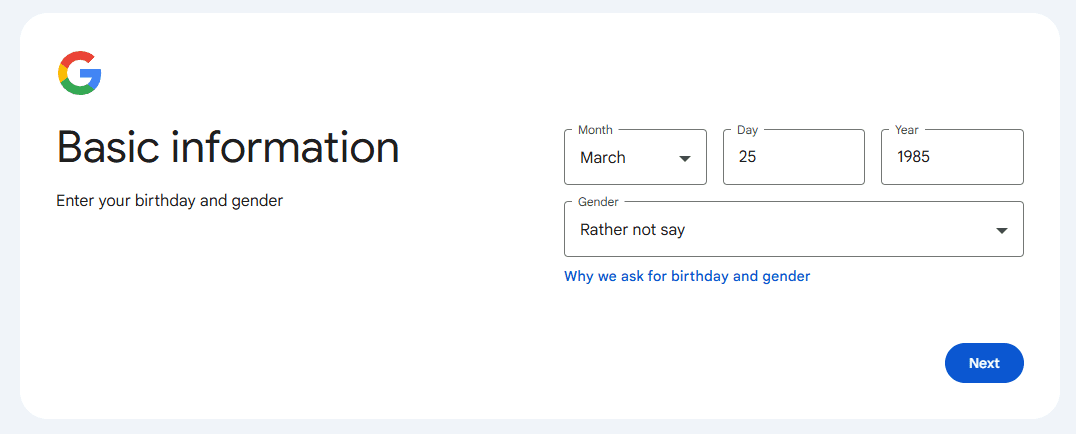The height and width of the screenshot is (434, 1076).
Task: Click the 'Enter your birthday and gender' subtitle
Action: 169,201
